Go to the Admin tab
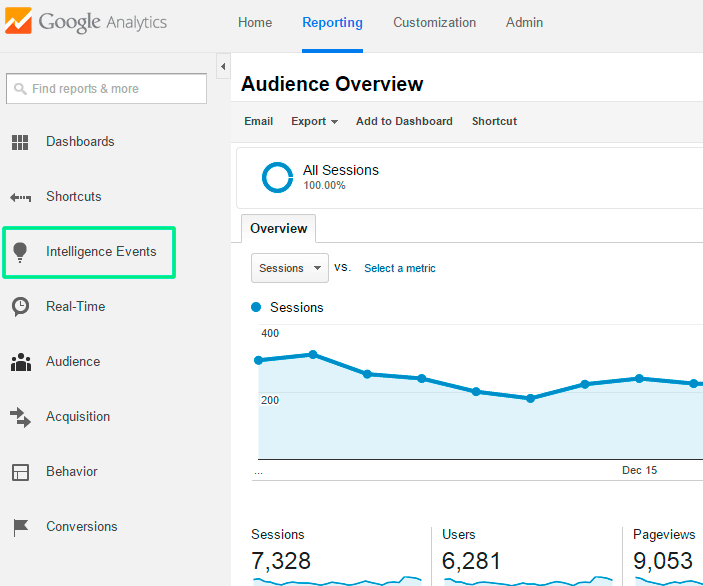The height and width of the screenshot is (586, 703). [524, 22]
